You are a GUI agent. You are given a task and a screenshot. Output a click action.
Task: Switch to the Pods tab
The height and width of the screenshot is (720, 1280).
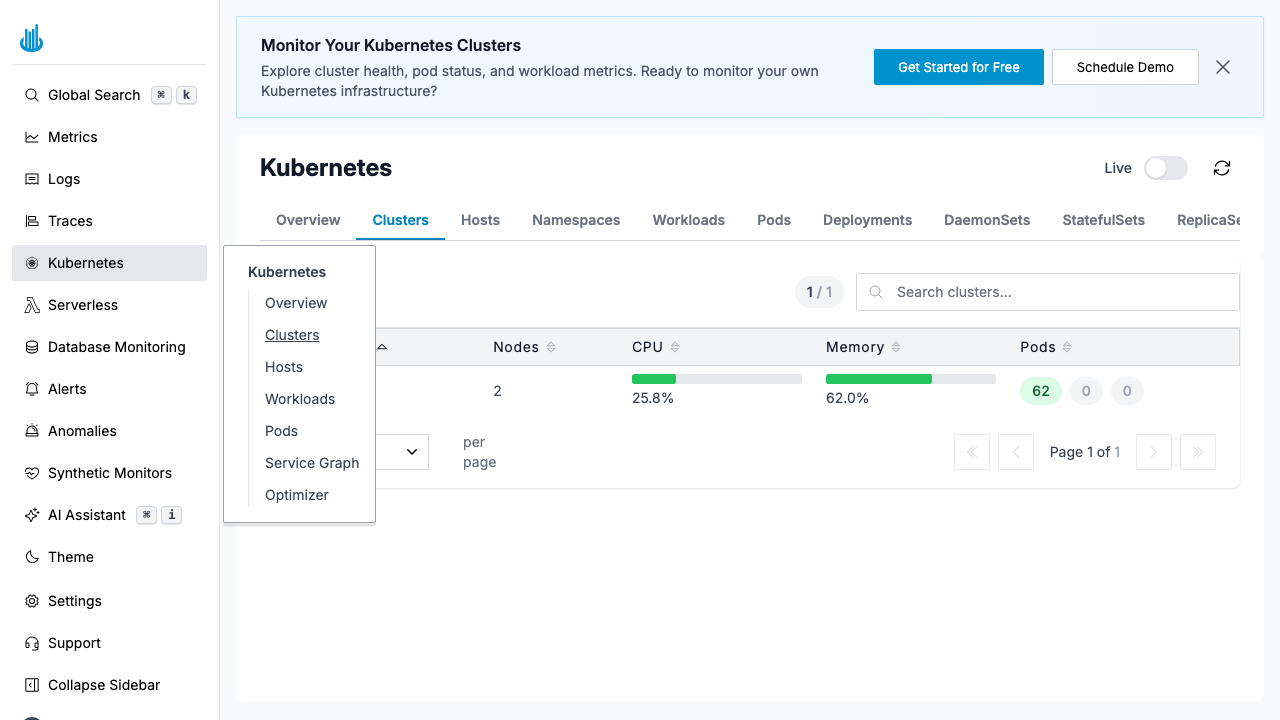(773, 220)
